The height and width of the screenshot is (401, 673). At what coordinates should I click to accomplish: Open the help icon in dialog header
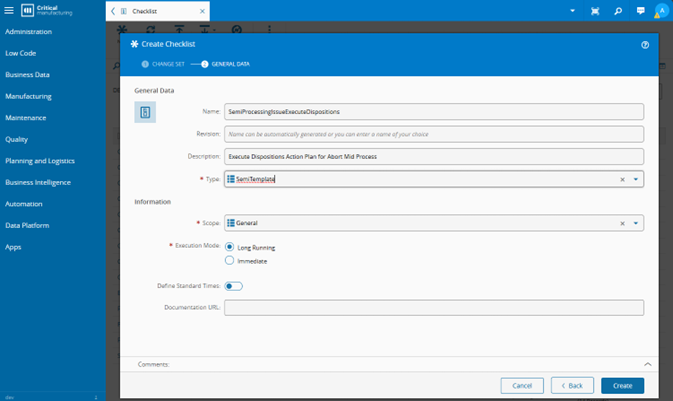645,45
